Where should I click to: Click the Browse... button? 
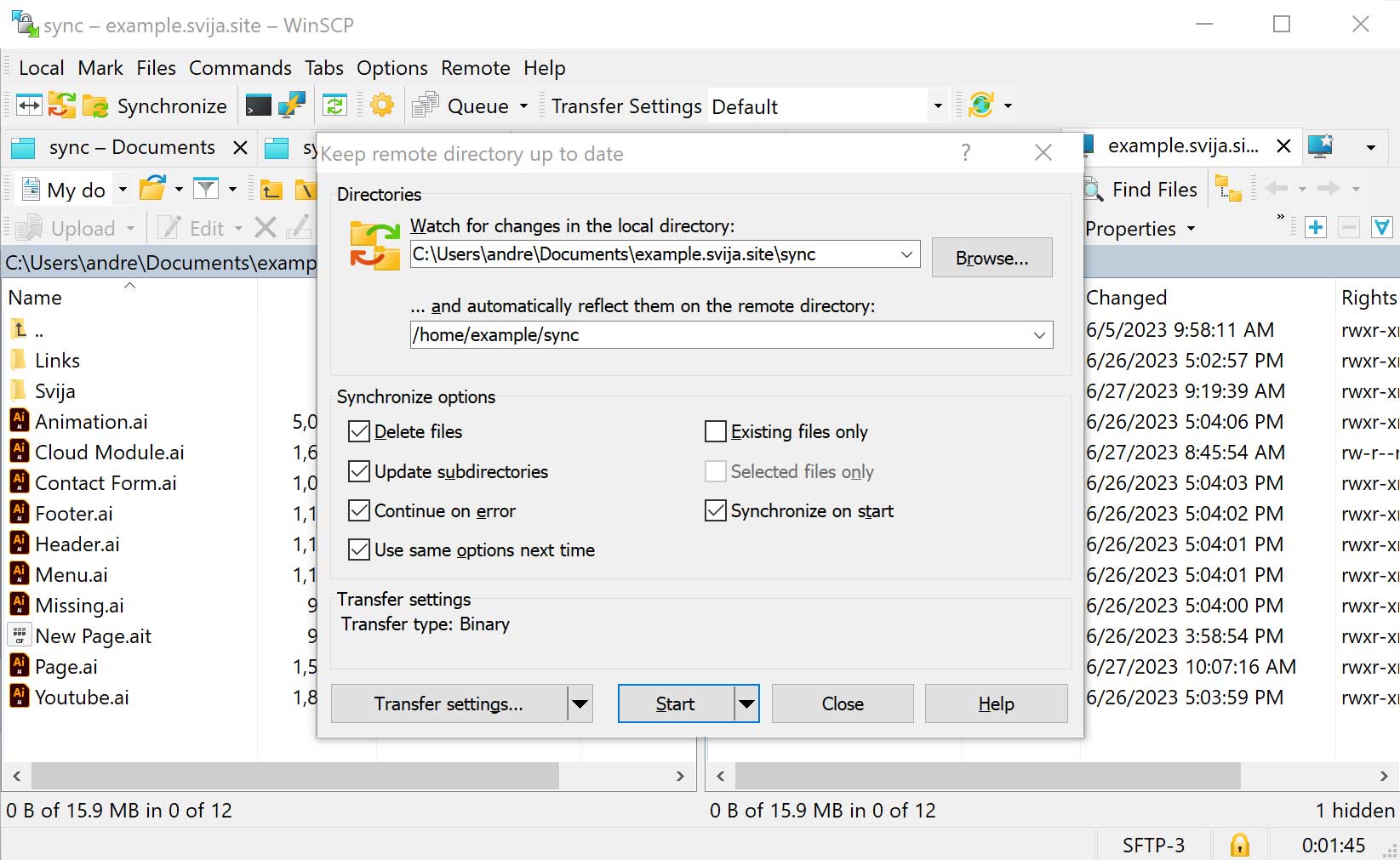pos(991,258)
